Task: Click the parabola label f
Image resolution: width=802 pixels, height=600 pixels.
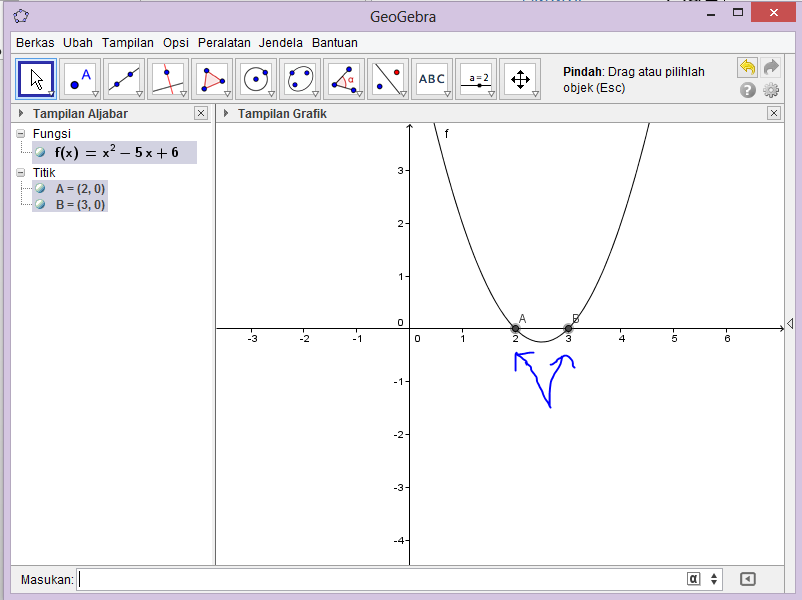Action: pyautogui.click(x=447, y=134)
